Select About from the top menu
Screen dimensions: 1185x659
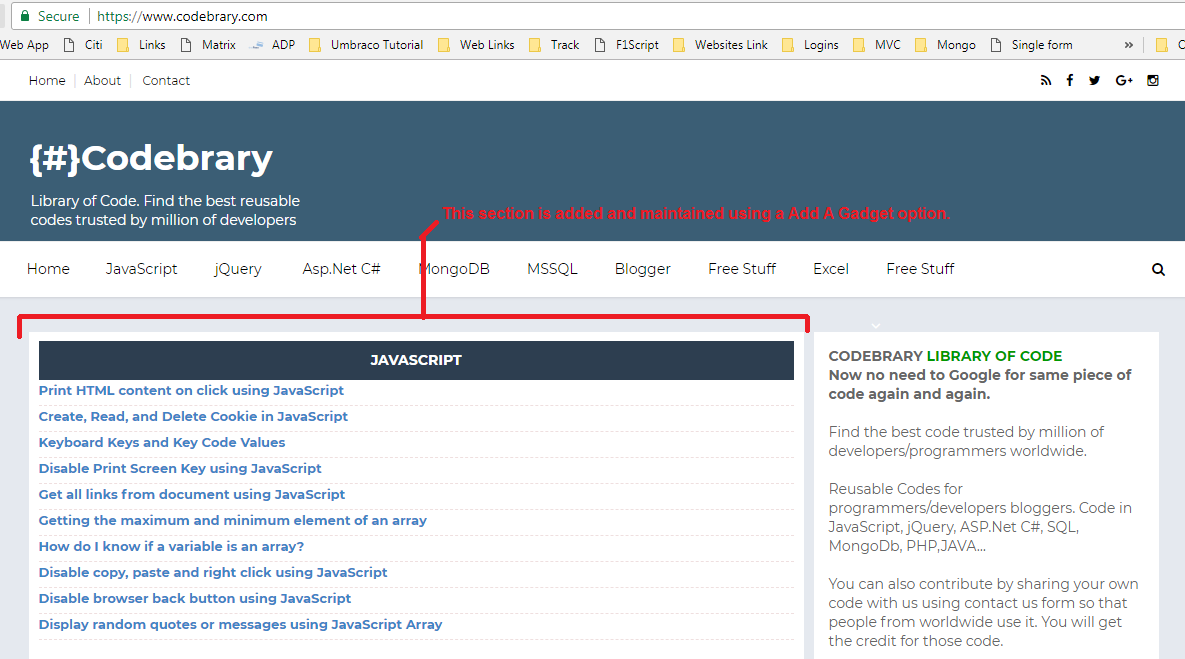(x=102, y=80)
